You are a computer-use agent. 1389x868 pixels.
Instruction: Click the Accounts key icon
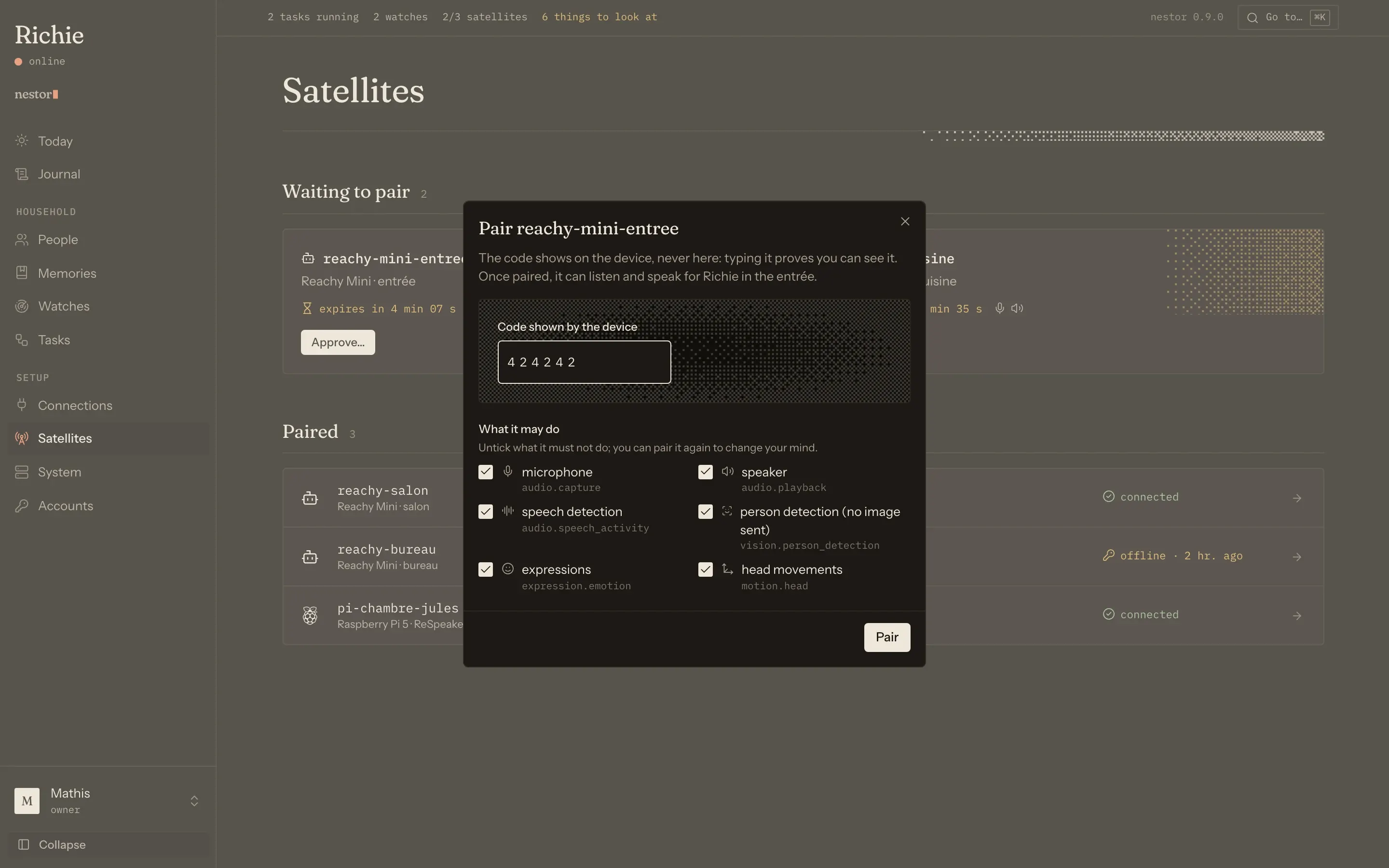(22, 506)
